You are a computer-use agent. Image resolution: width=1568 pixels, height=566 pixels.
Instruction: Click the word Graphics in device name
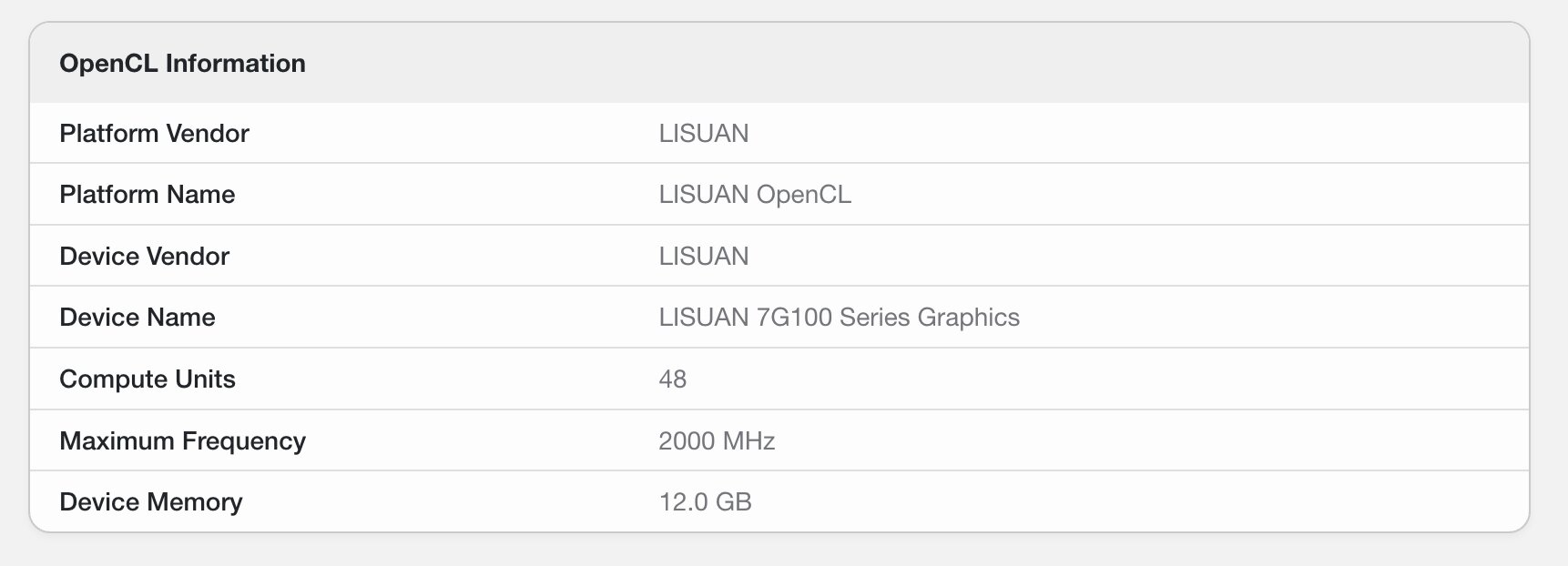pos(969,317)
